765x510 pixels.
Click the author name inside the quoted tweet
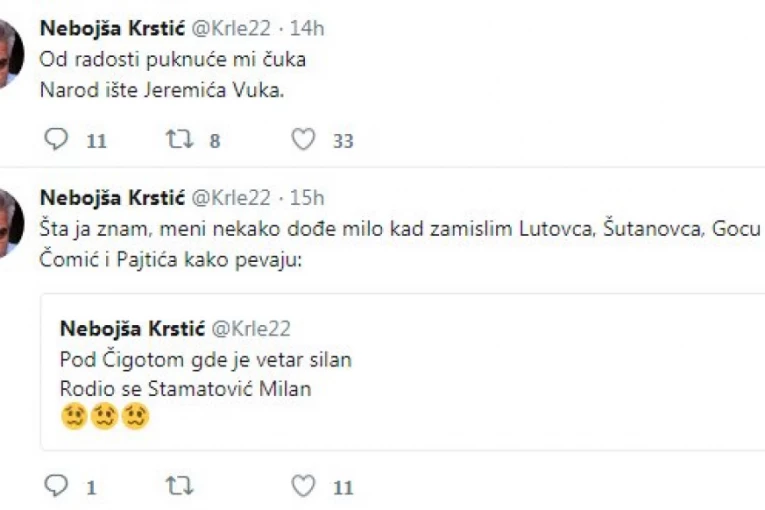pyautogui.click(x=131, y=329)
